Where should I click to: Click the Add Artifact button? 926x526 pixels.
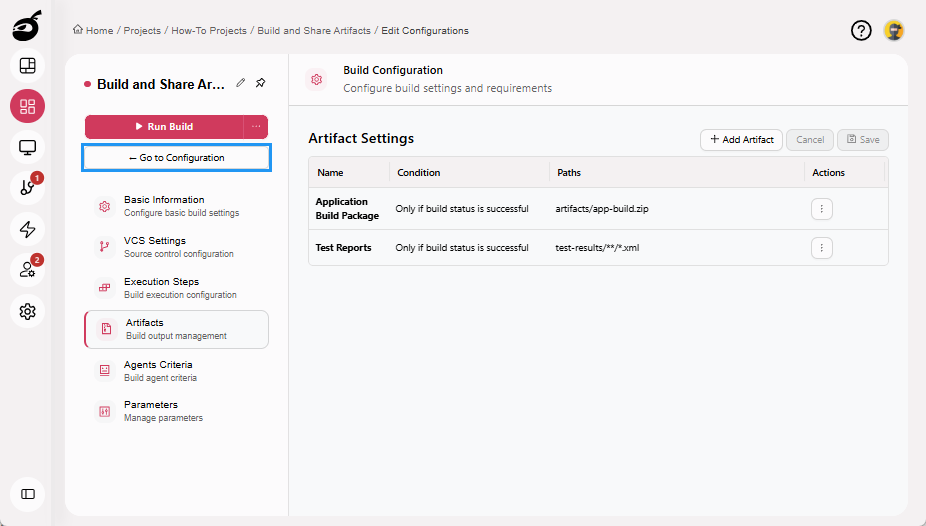(741, 140)
